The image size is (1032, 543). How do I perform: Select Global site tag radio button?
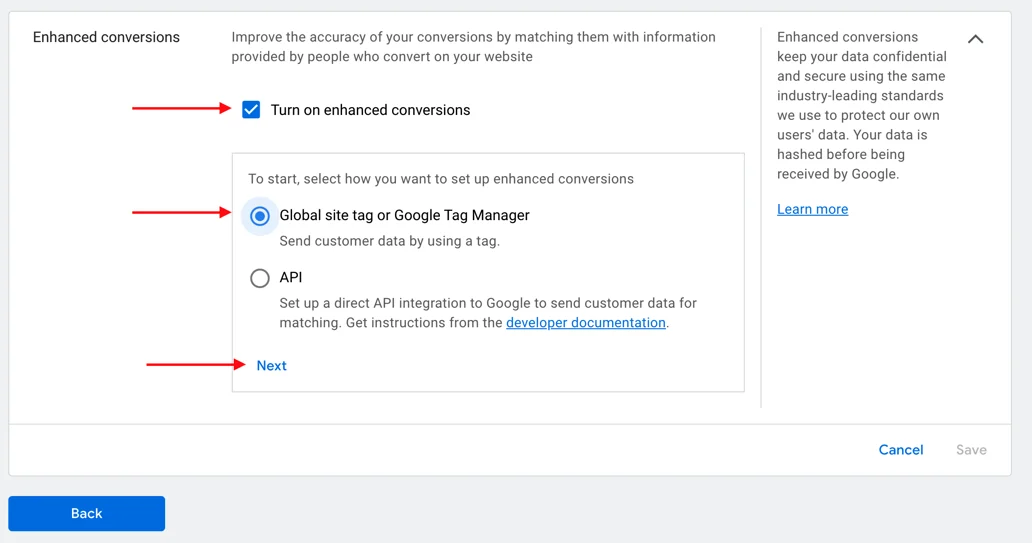(x=260, y=216)
